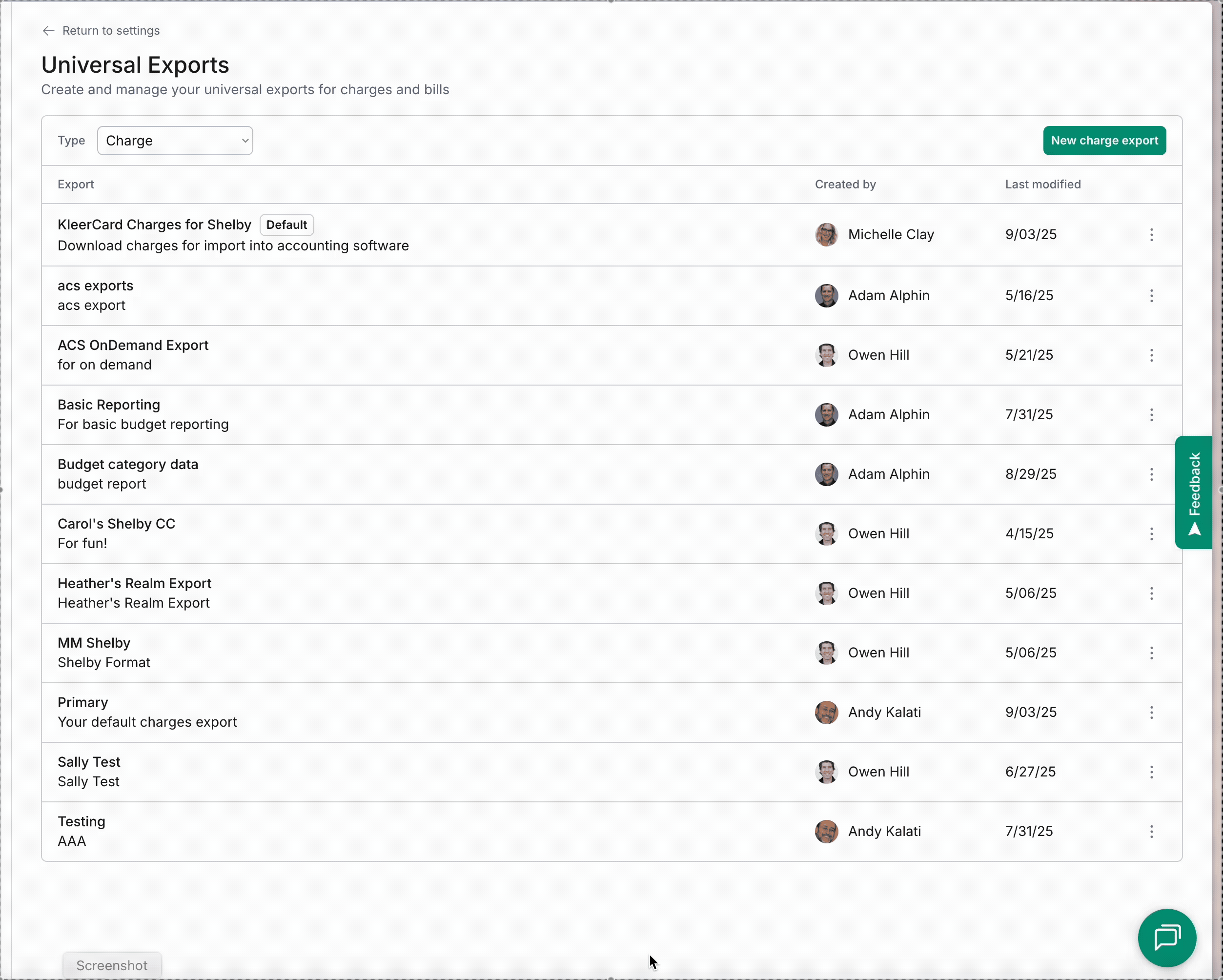This screenshot has width=1223, height=980.
Task: Open three-dot menu for Carol's Shelby CC
Action: pyautogui.click(x=1151, y=533)
